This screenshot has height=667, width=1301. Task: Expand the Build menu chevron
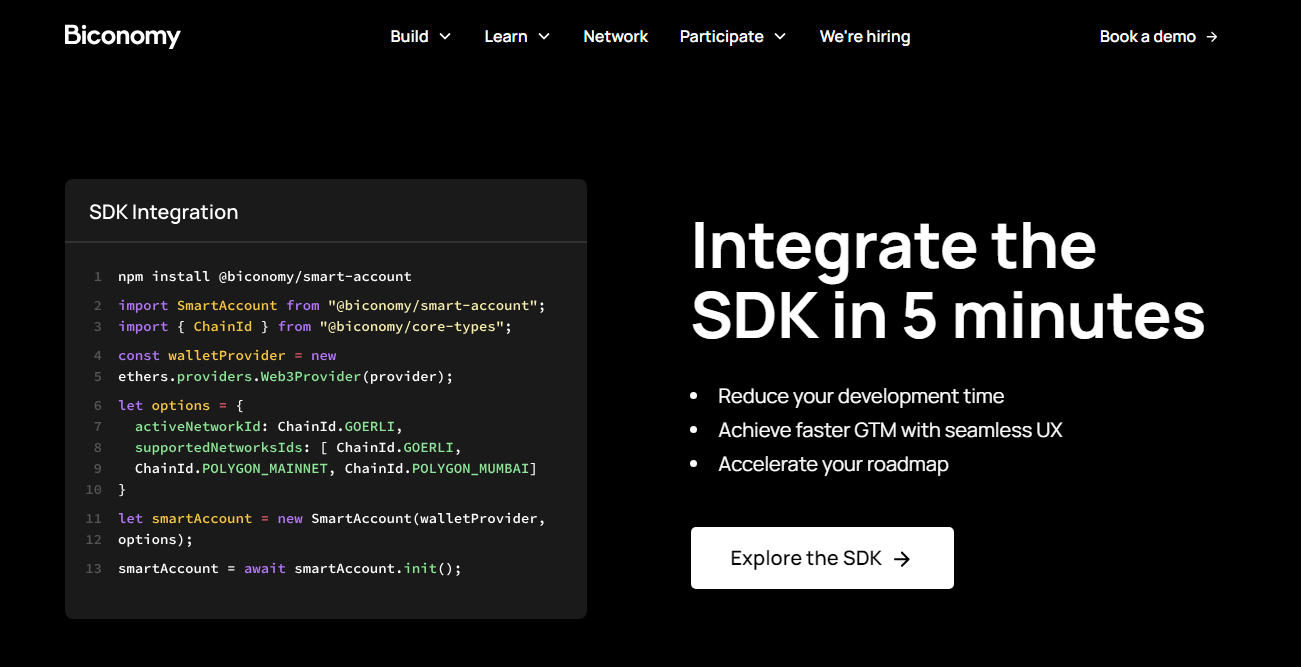(x=445, y=37)
